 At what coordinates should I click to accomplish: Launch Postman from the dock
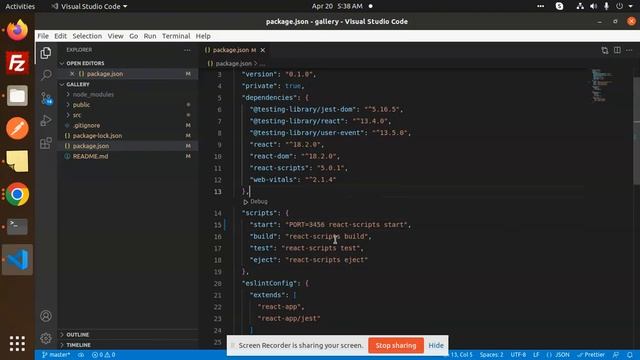pyautogui.click(x=17, y=129)
